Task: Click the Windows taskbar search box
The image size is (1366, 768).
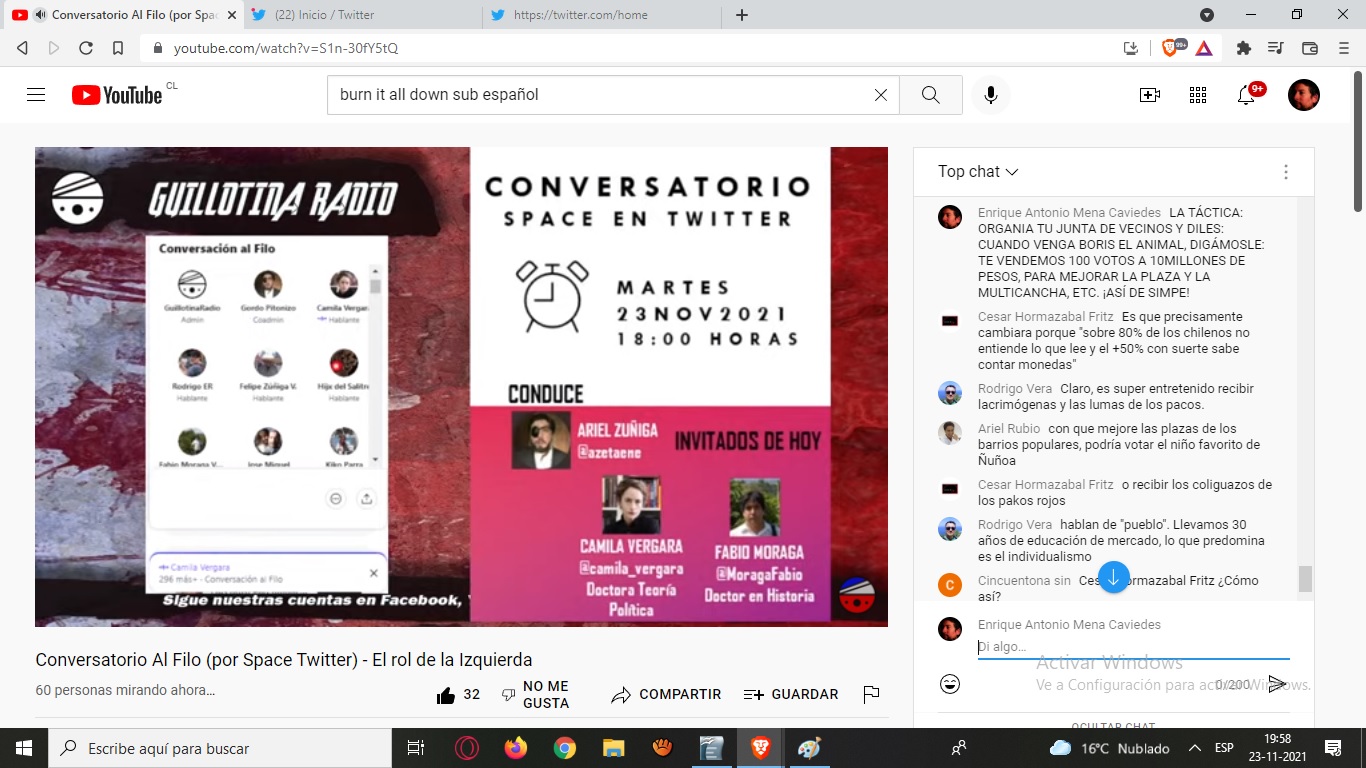Action: click(x=220, y=748)
